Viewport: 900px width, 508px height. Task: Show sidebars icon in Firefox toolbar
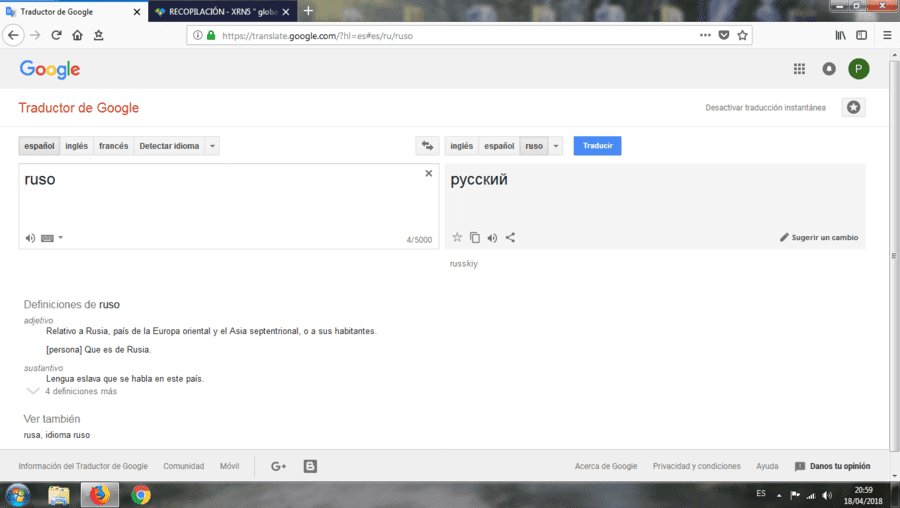pos(862,36)
